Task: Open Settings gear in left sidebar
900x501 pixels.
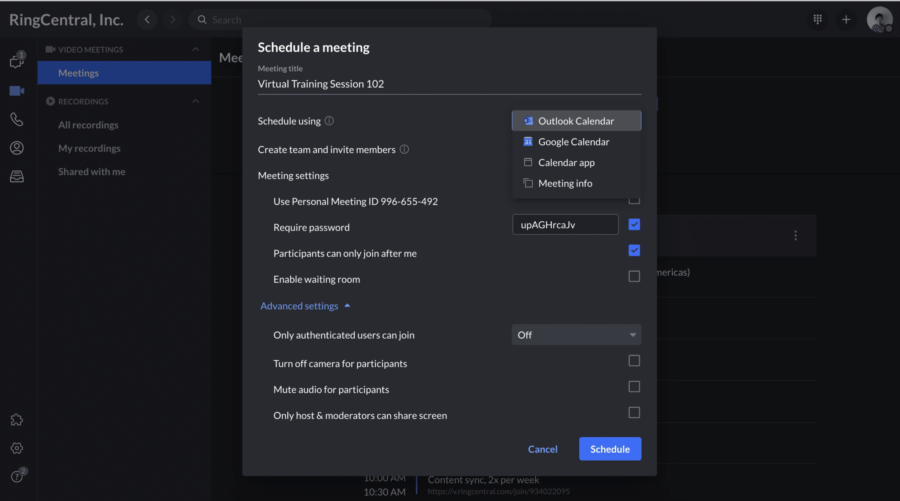Action: (16, 448)
